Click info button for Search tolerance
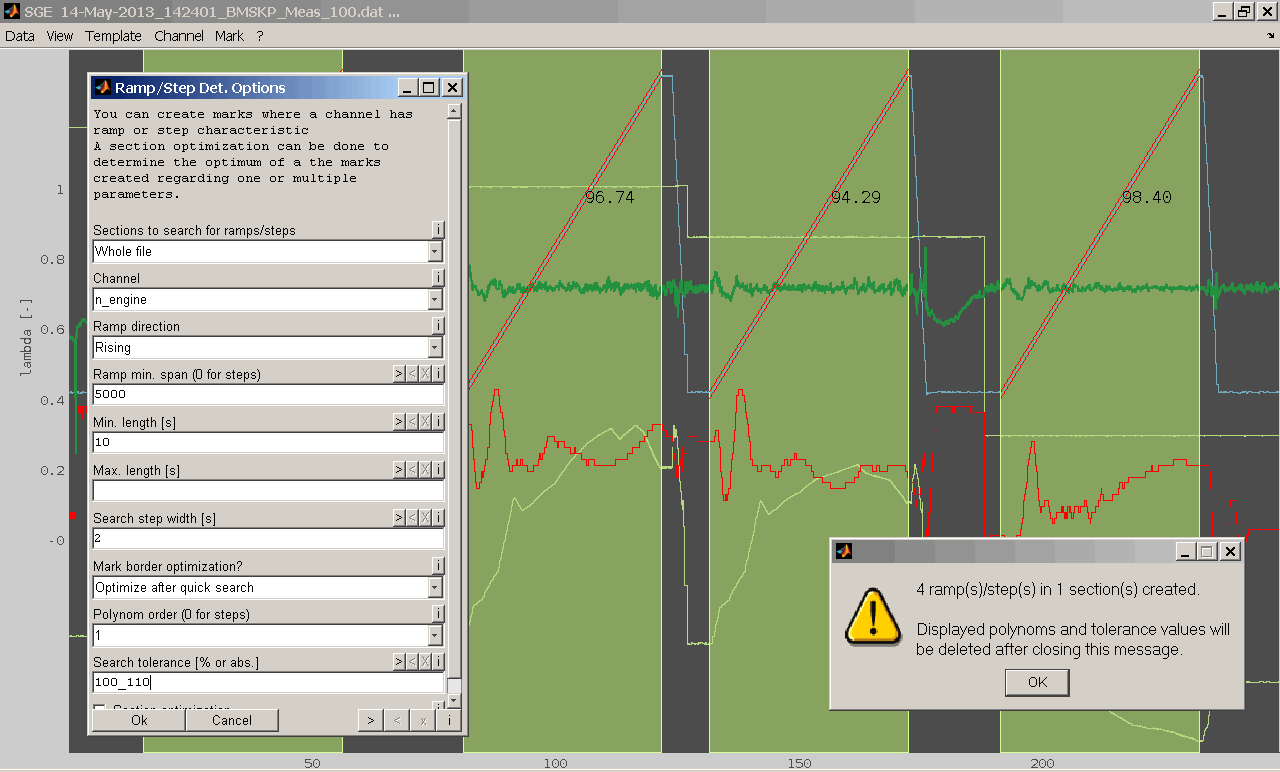The image size is (1280, 772). pyautogui.click(x=438, y=662)
